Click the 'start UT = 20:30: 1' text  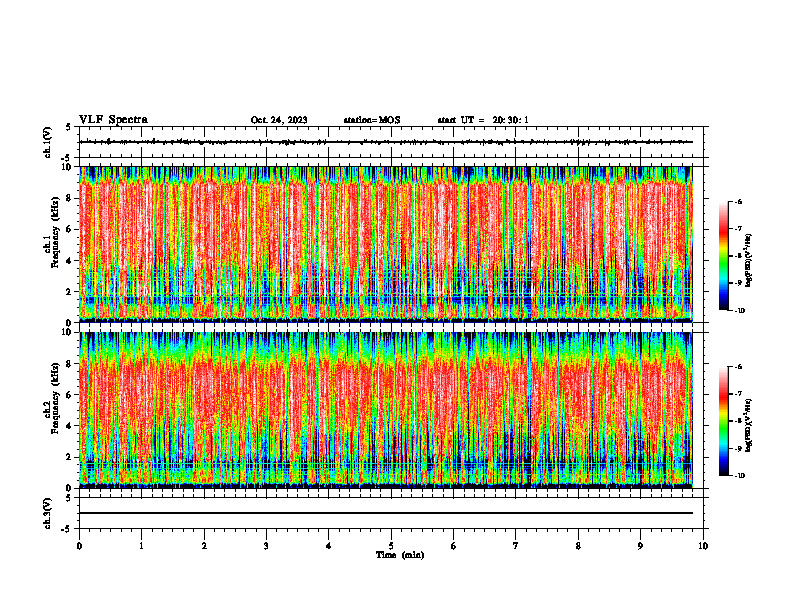[483, 120]
